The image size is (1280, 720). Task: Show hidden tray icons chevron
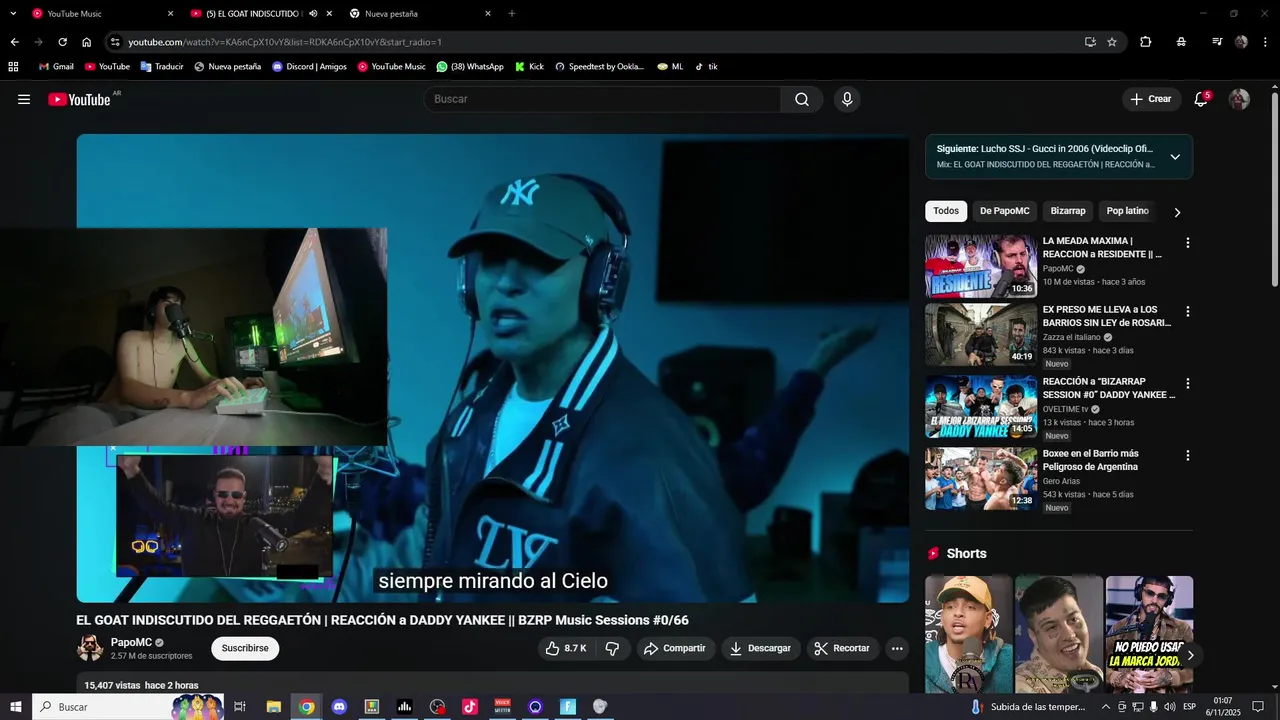(x=1106, y=707)
